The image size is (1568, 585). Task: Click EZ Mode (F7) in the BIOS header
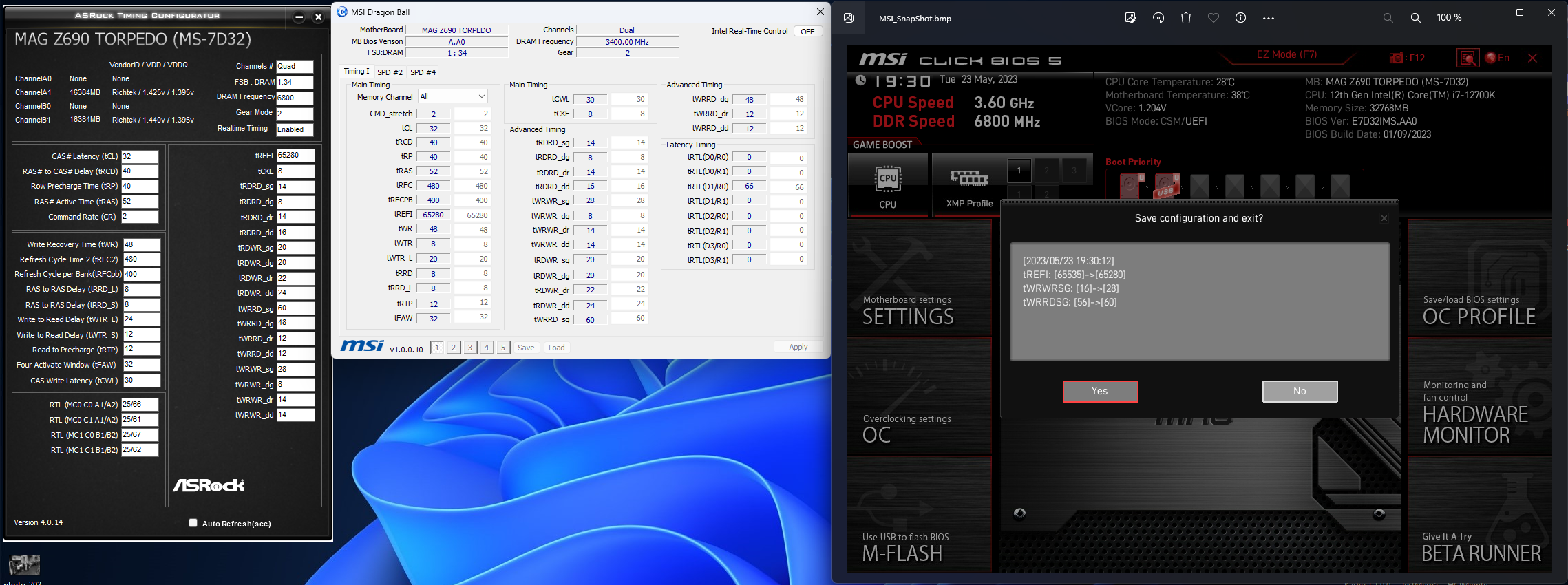[x=1286, y=54]
